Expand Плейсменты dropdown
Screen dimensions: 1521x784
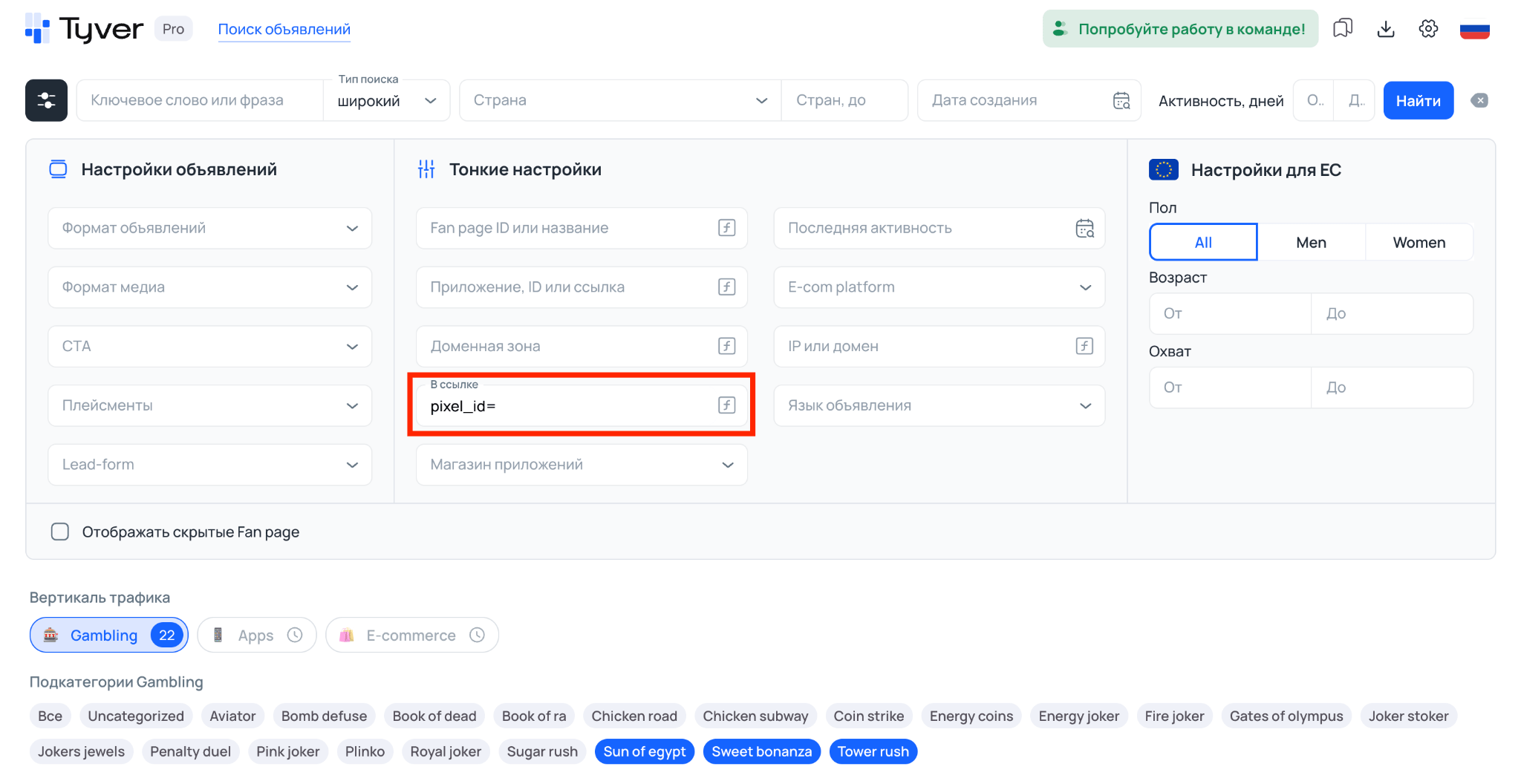(209, 405)
